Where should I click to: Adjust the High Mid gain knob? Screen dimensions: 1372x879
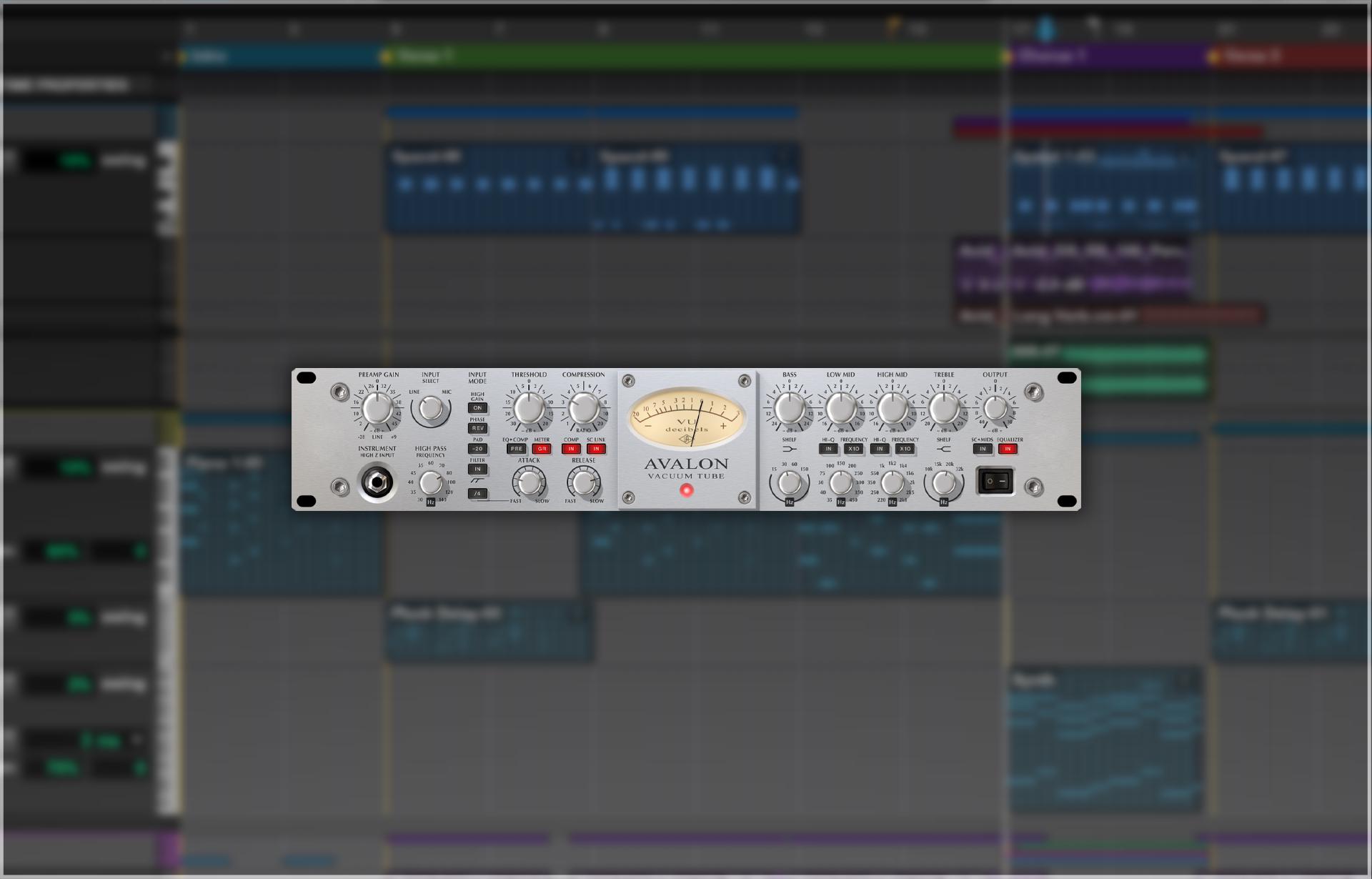[892, 409]
